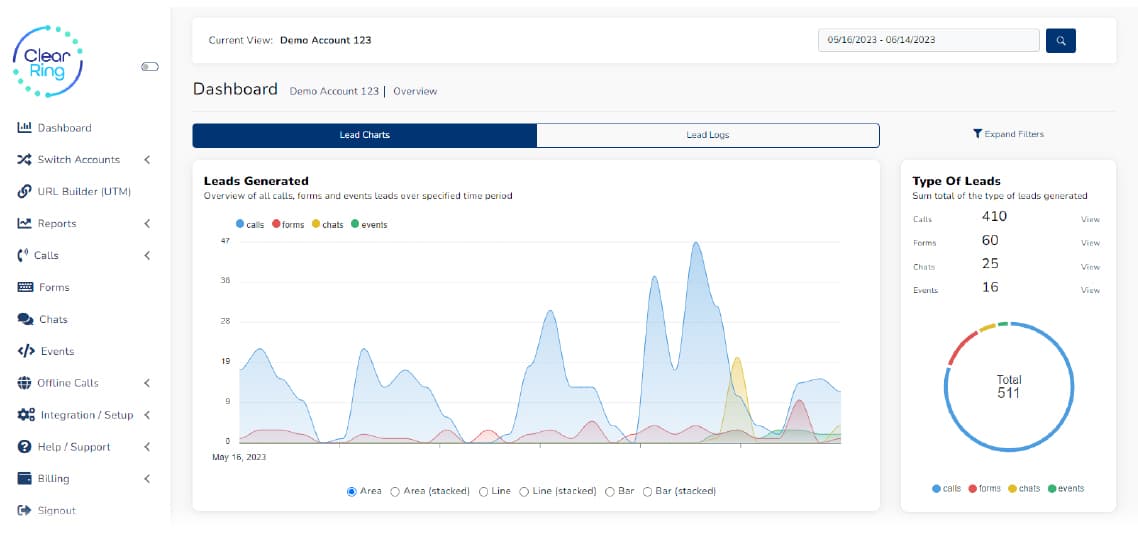
Task: Expand the Switch Accounts submenu
Action: (147, 160)
